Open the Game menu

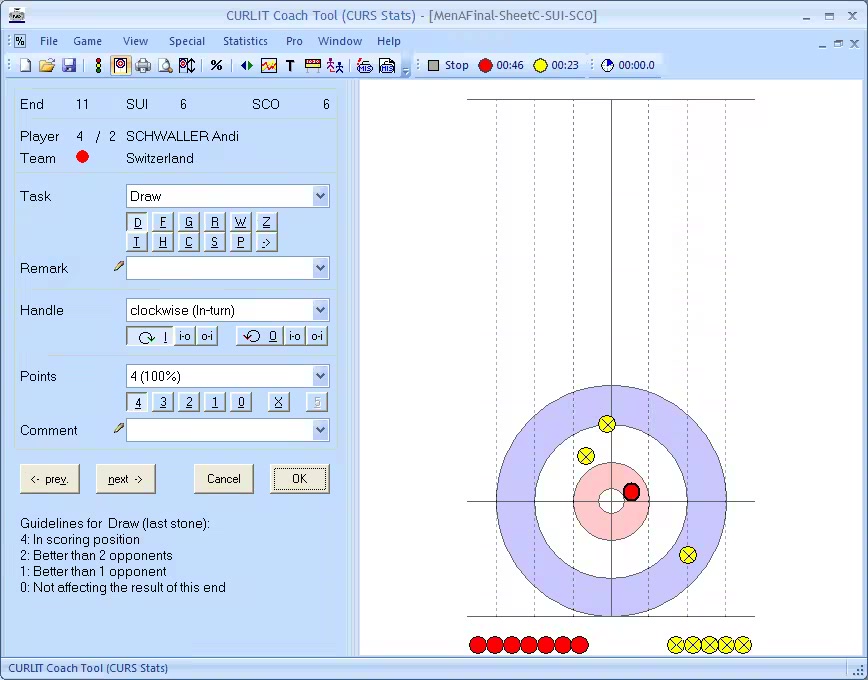[87, 41]
